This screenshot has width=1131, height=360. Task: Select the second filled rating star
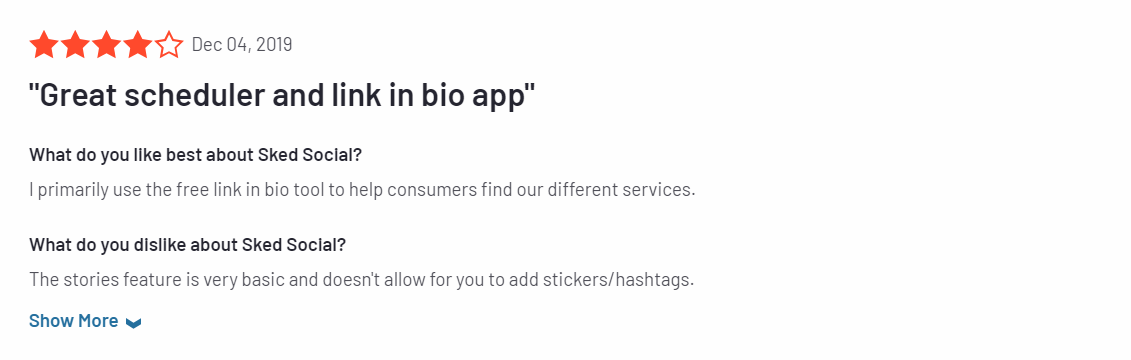coord(75,45)
